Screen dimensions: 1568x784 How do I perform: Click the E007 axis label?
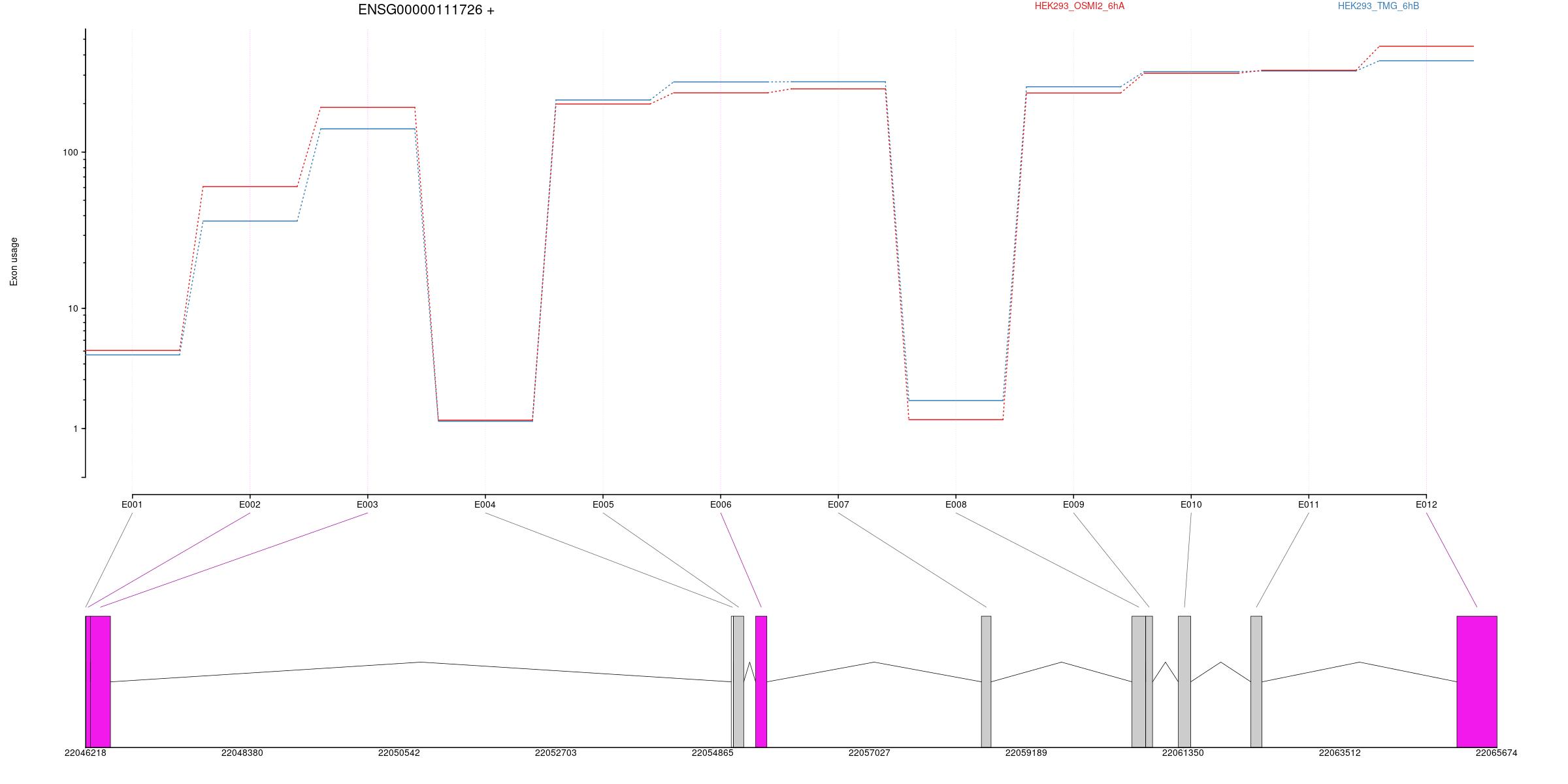click(838, 504)
